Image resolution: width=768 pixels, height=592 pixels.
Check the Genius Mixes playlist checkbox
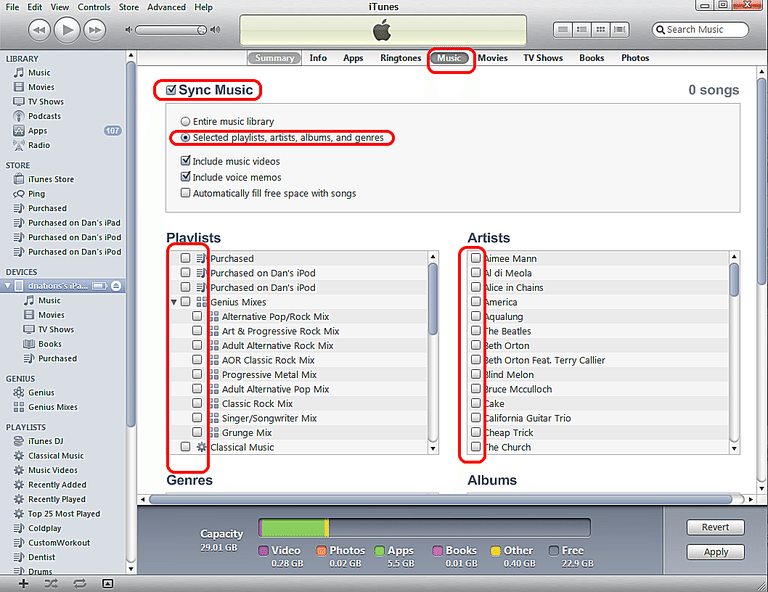tap(185, 302)
